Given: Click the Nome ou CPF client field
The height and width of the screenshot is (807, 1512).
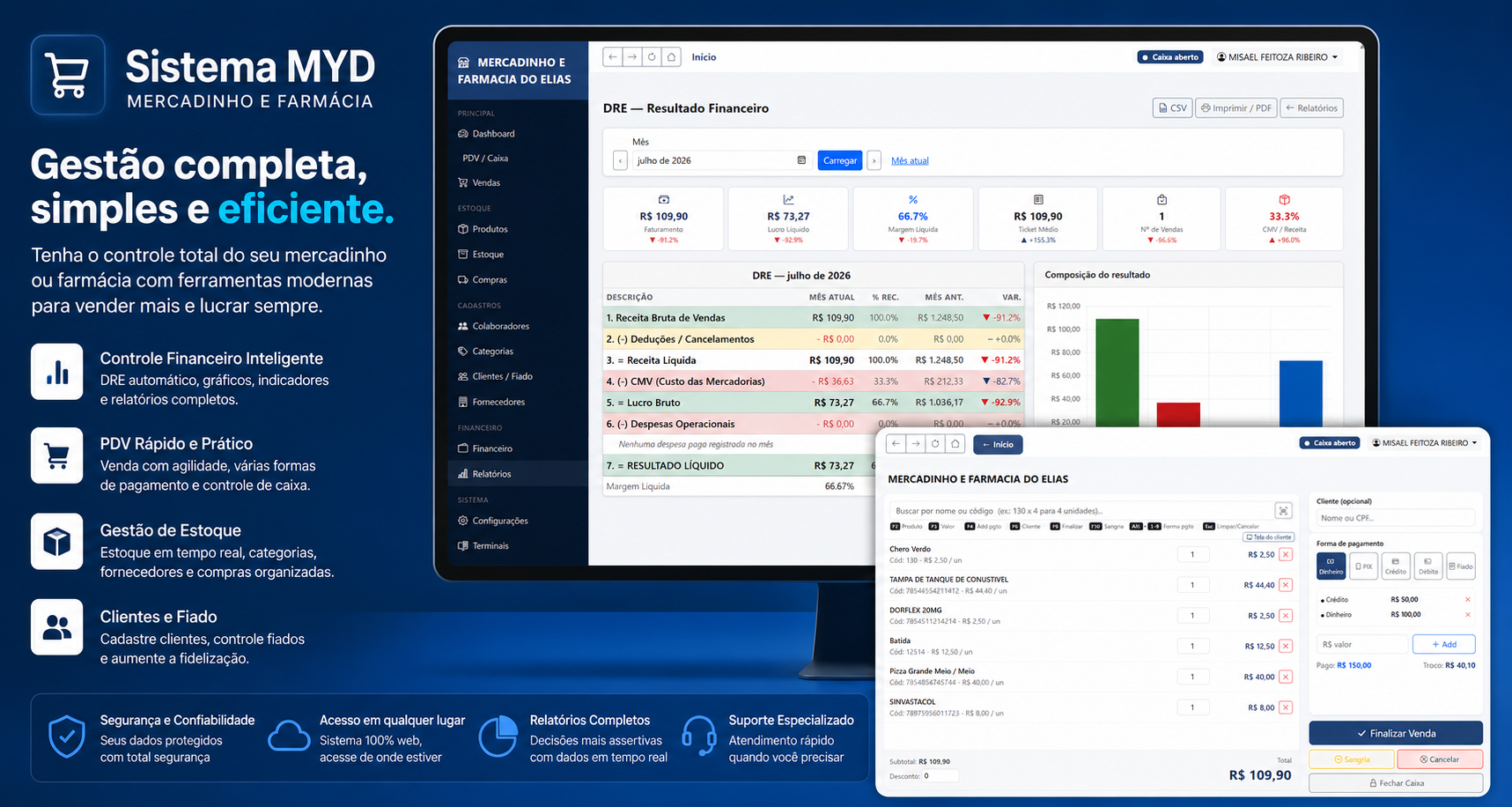Looking at the screenshot, I should (1395, 518).
